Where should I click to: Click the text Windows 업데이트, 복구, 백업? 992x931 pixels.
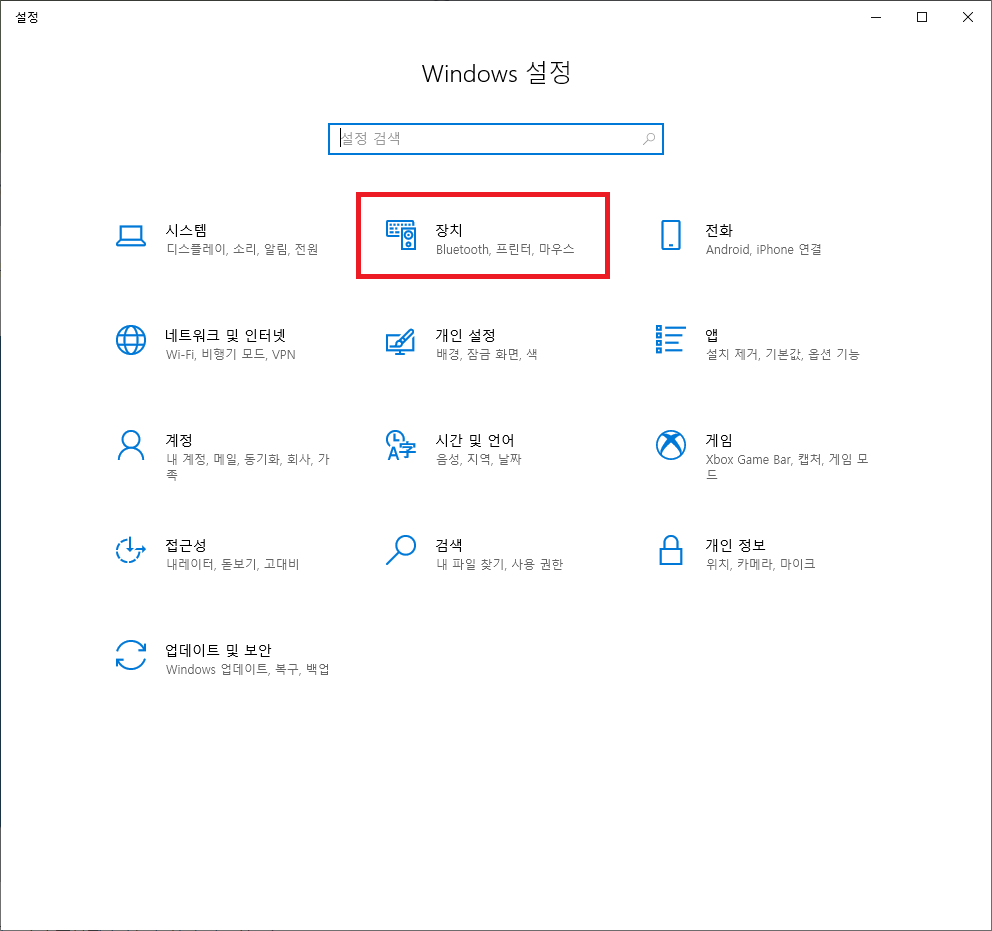[247, 669]
